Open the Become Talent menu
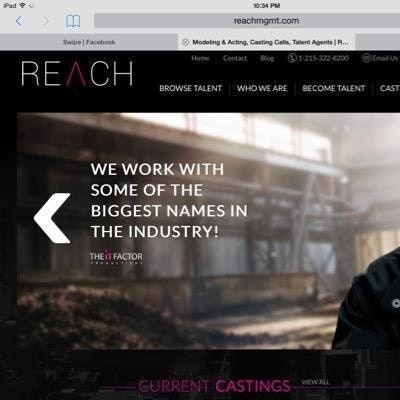The width and height of the screenshot is (400, 400). click(x=334, y=88)
